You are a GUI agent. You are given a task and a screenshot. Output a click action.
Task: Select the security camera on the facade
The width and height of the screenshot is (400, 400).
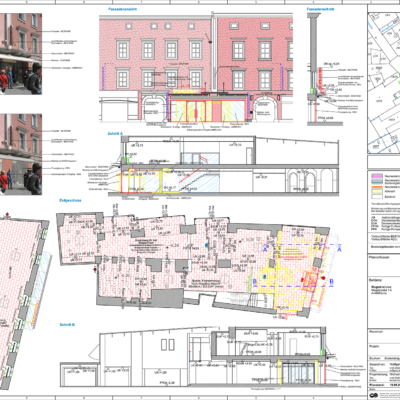coord(210,41)
